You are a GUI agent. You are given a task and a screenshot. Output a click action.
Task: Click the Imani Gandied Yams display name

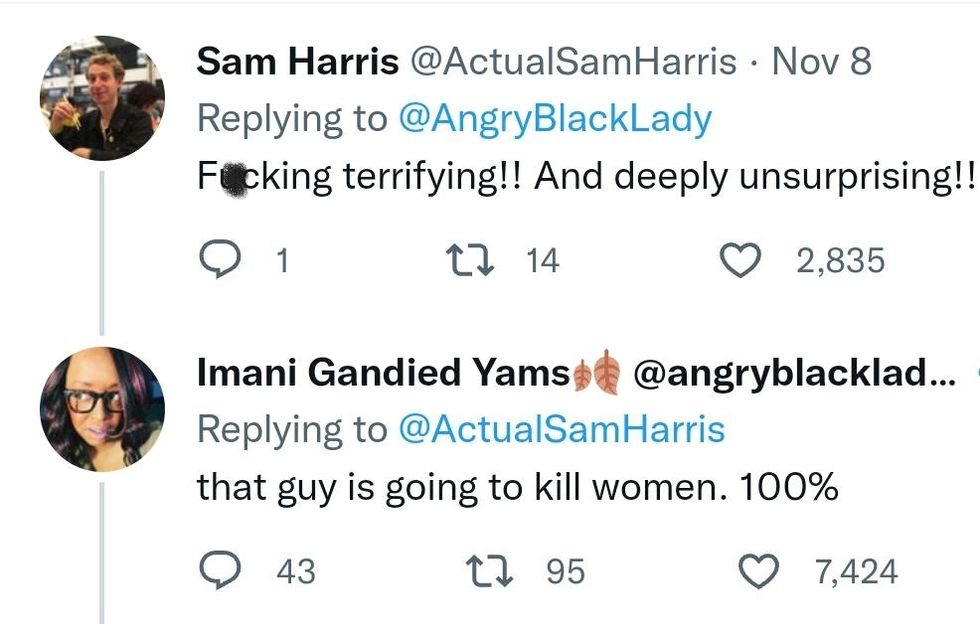[383, 373]
